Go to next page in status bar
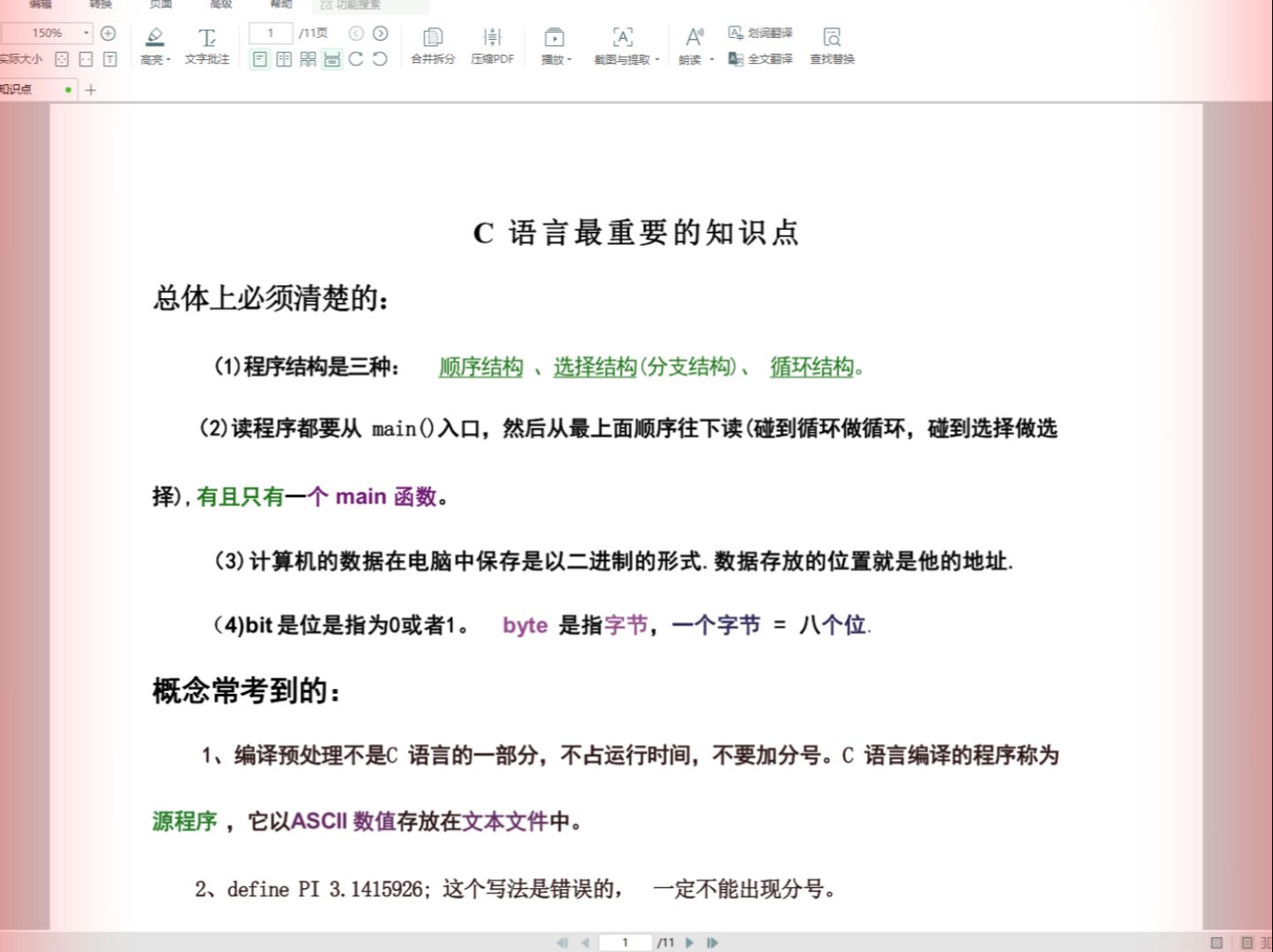The height and width of the screenshot is (952, 1273). coord(689,942)
